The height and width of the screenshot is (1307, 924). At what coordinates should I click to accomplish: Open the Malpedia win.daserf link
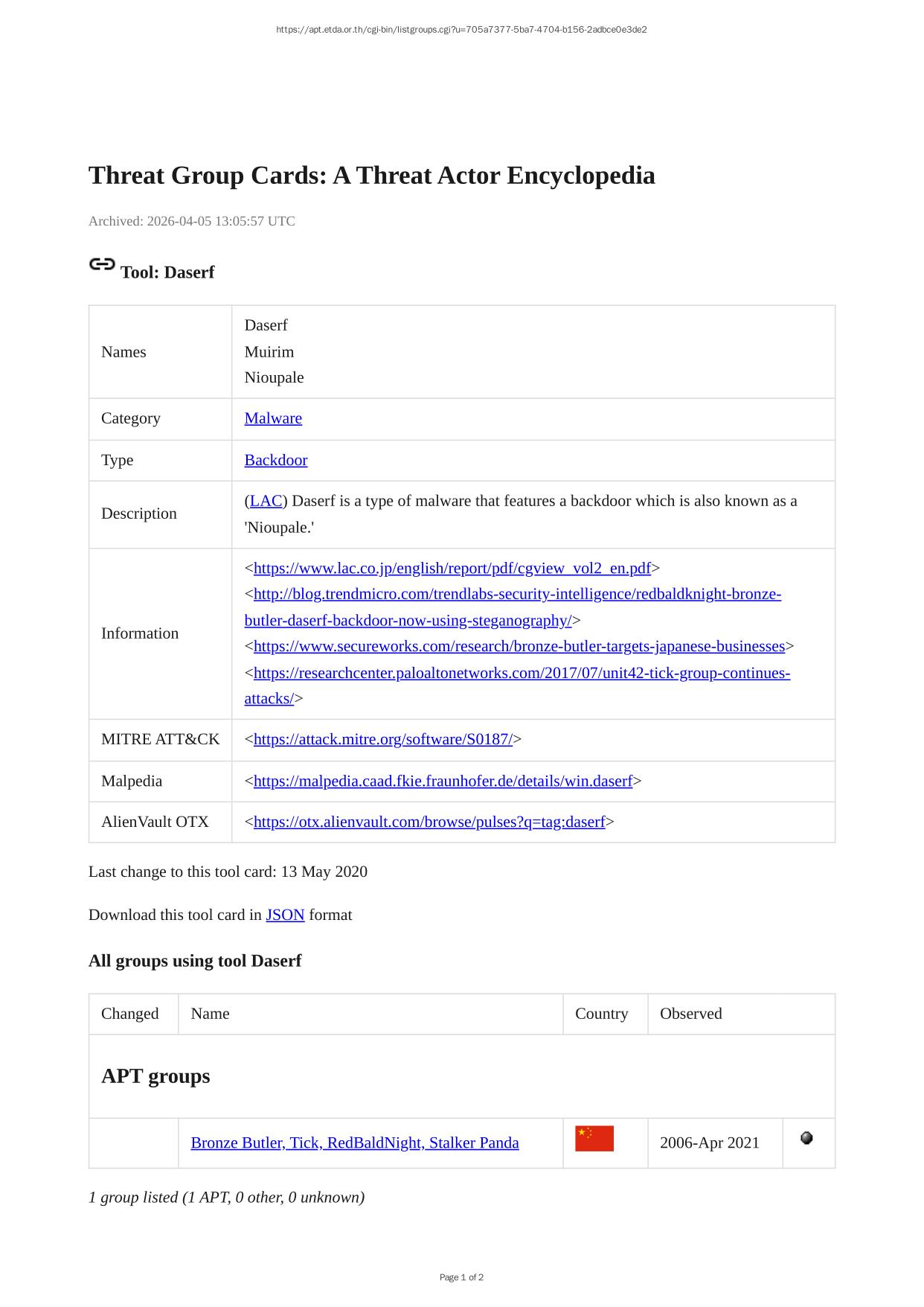[443, 781]
